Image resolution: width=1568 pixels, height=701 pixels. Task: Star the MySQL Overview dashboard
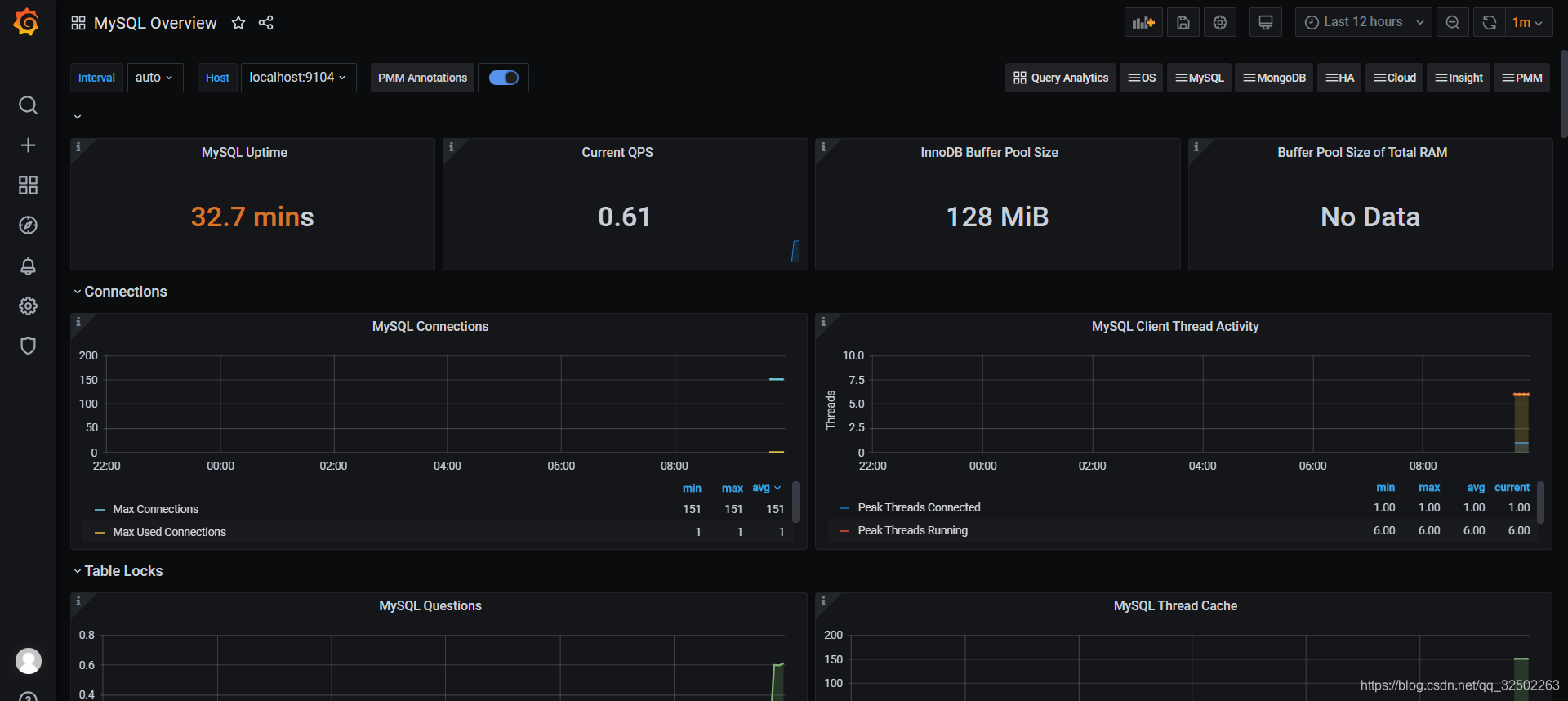click(x=238, y=23)
